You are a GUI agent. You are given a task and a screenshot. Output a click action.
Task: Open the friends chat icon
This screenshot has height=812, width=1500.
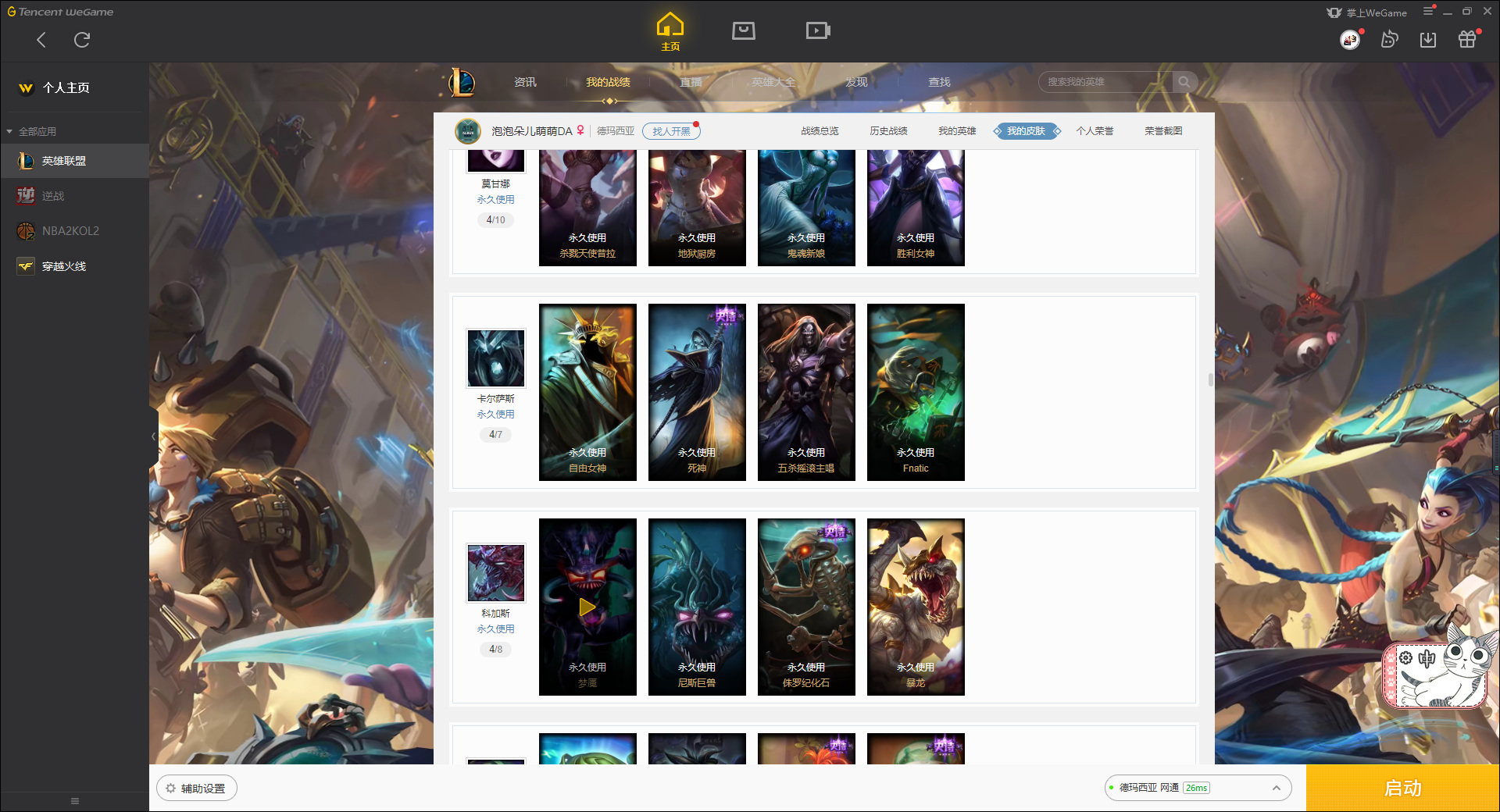(1389, 39)
